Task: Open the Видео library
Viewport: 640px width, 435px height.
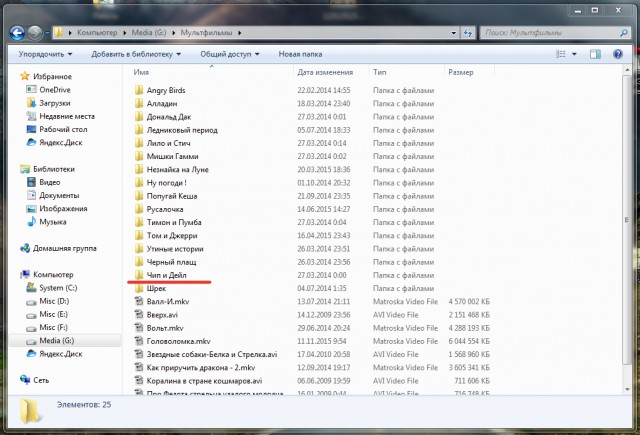Action: (x=50, y=182)
